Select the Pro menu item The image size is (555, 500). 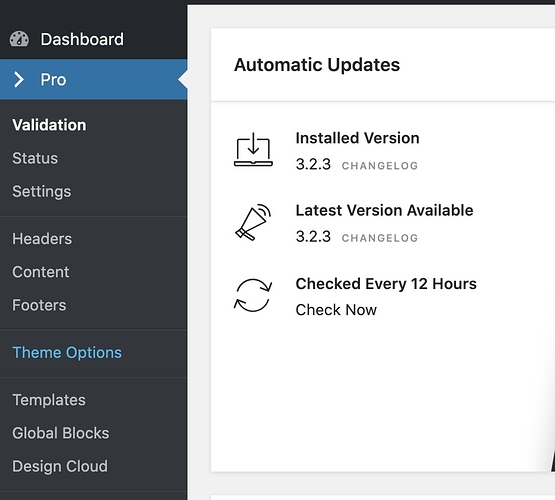pos(93,80)
